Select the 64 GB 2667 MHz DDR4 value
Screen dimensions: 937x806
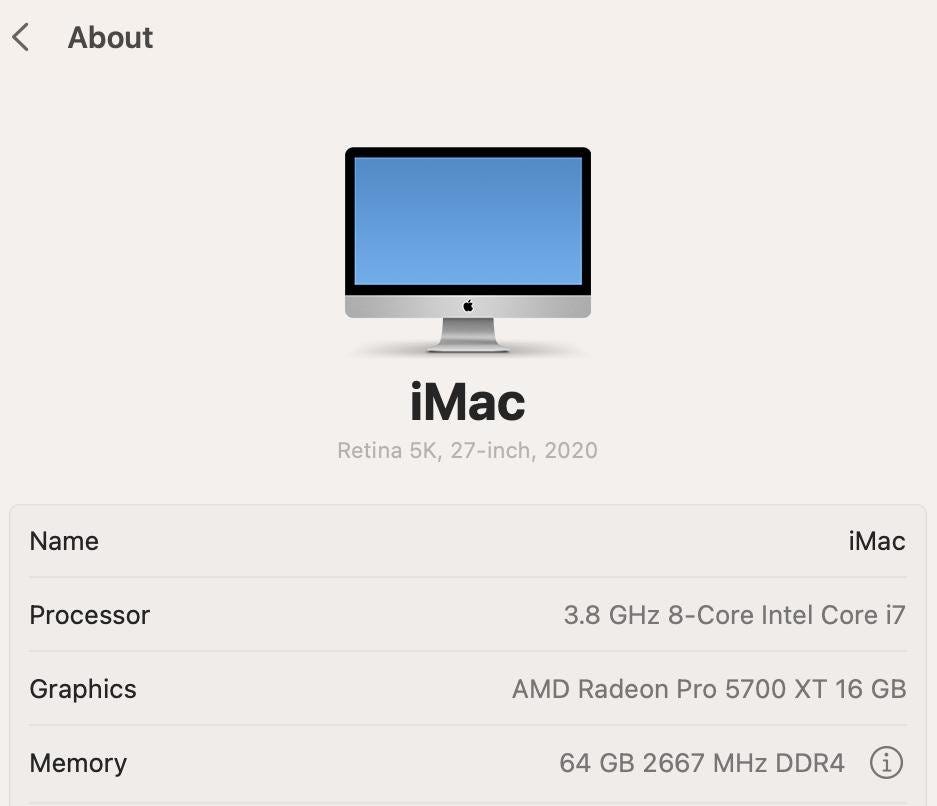pos(702,763)
